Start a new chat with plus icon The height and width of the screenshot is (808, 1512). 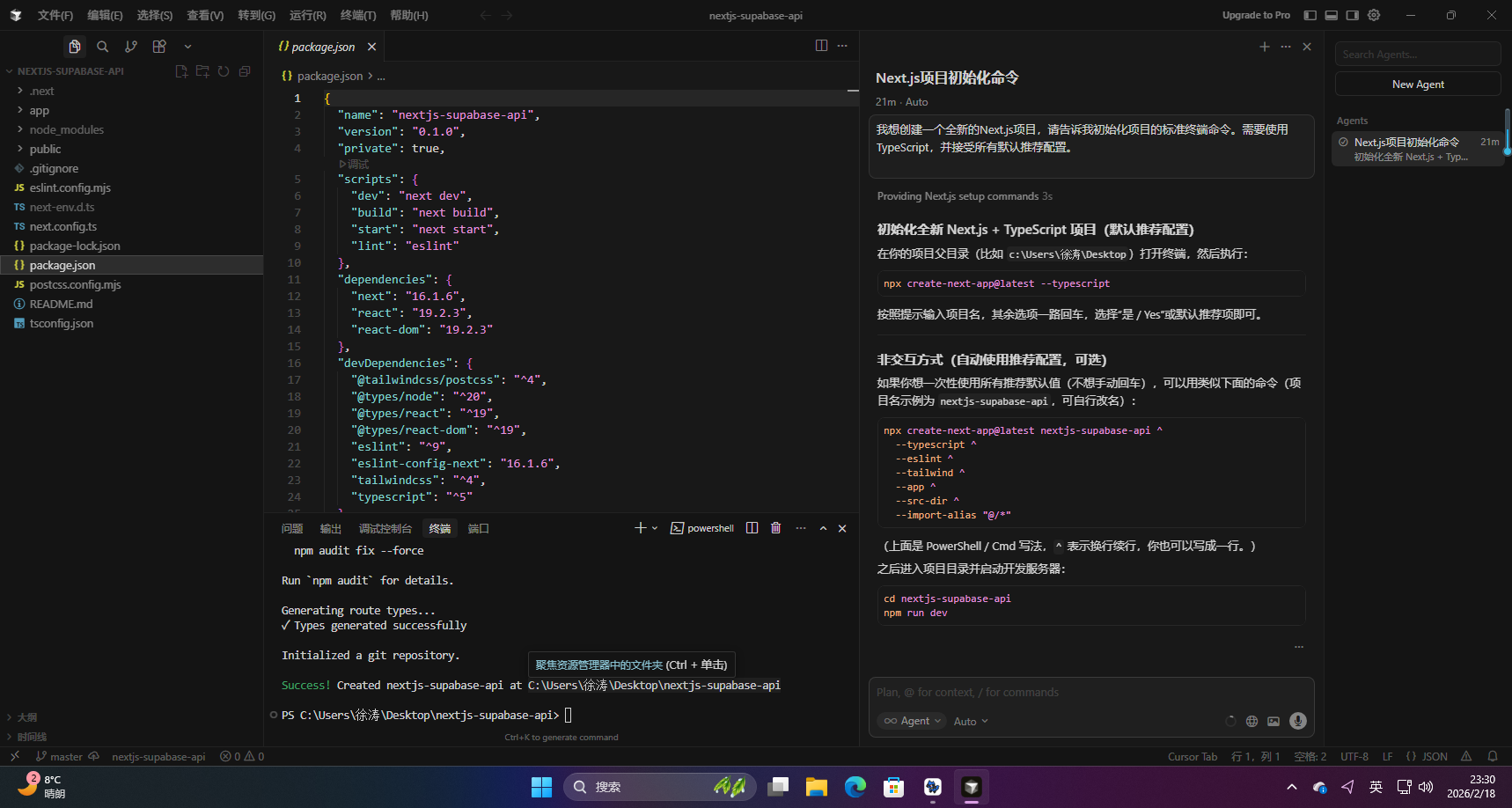[x=1265, y=47]
